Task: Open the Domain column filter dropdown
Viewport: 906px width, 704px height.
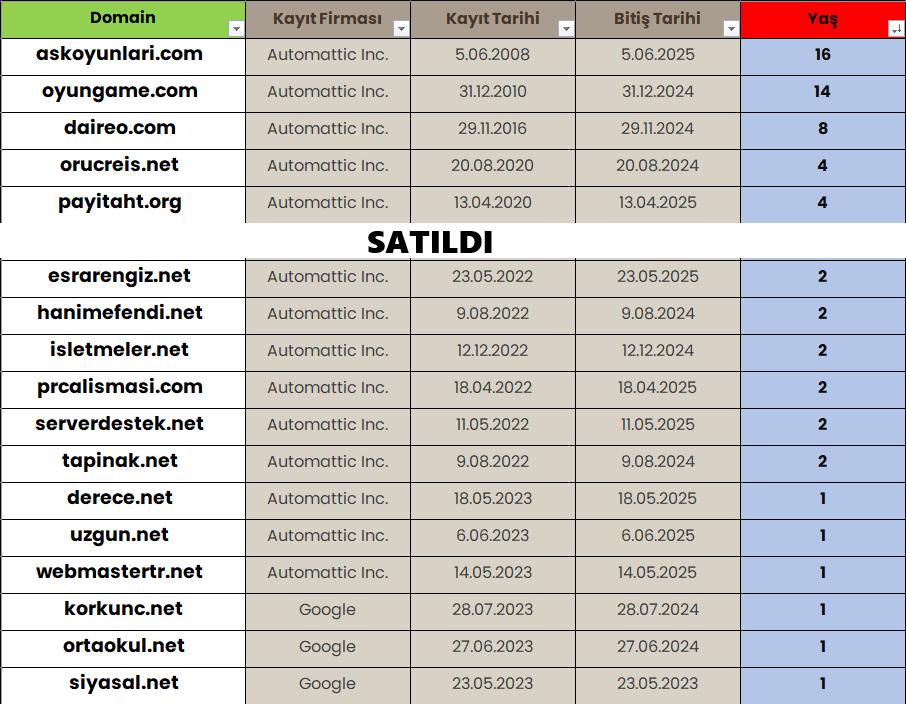Action: point(236,28)
